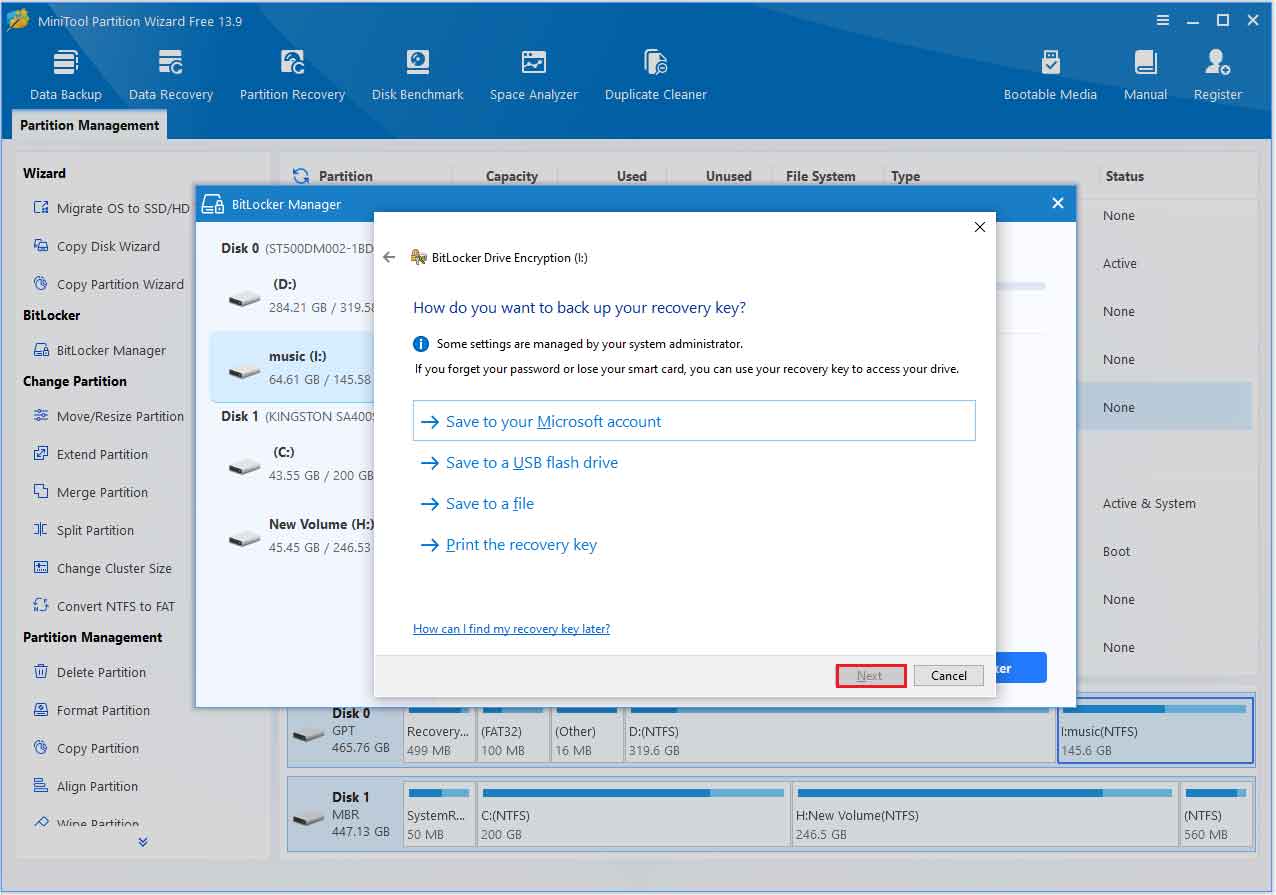Select Delete Partition
1276x895 pixels.
pyautogui.click(x=89, y=672)
